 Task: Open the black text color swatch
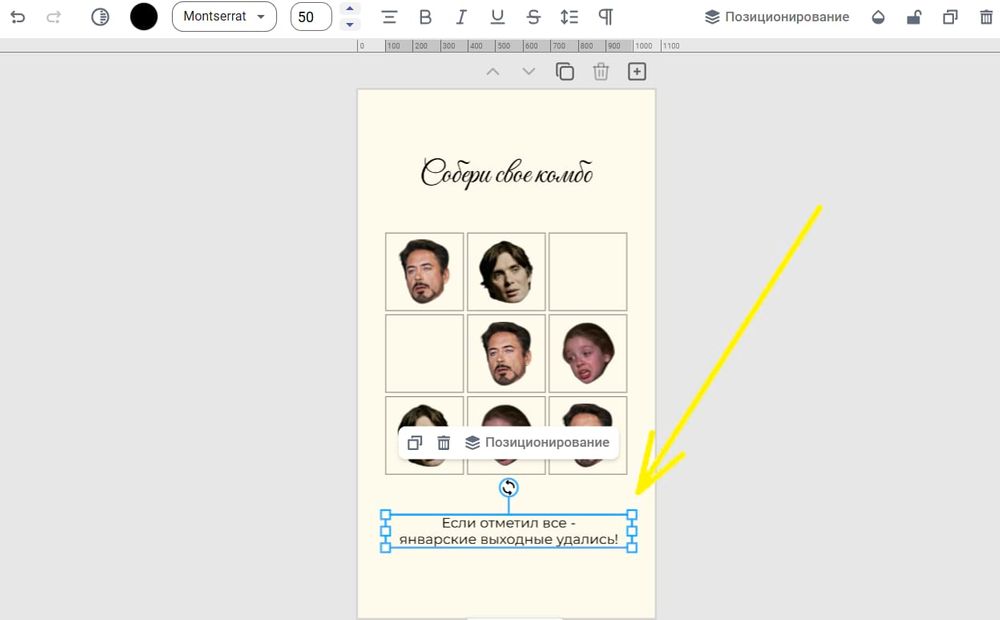(144, 17)
